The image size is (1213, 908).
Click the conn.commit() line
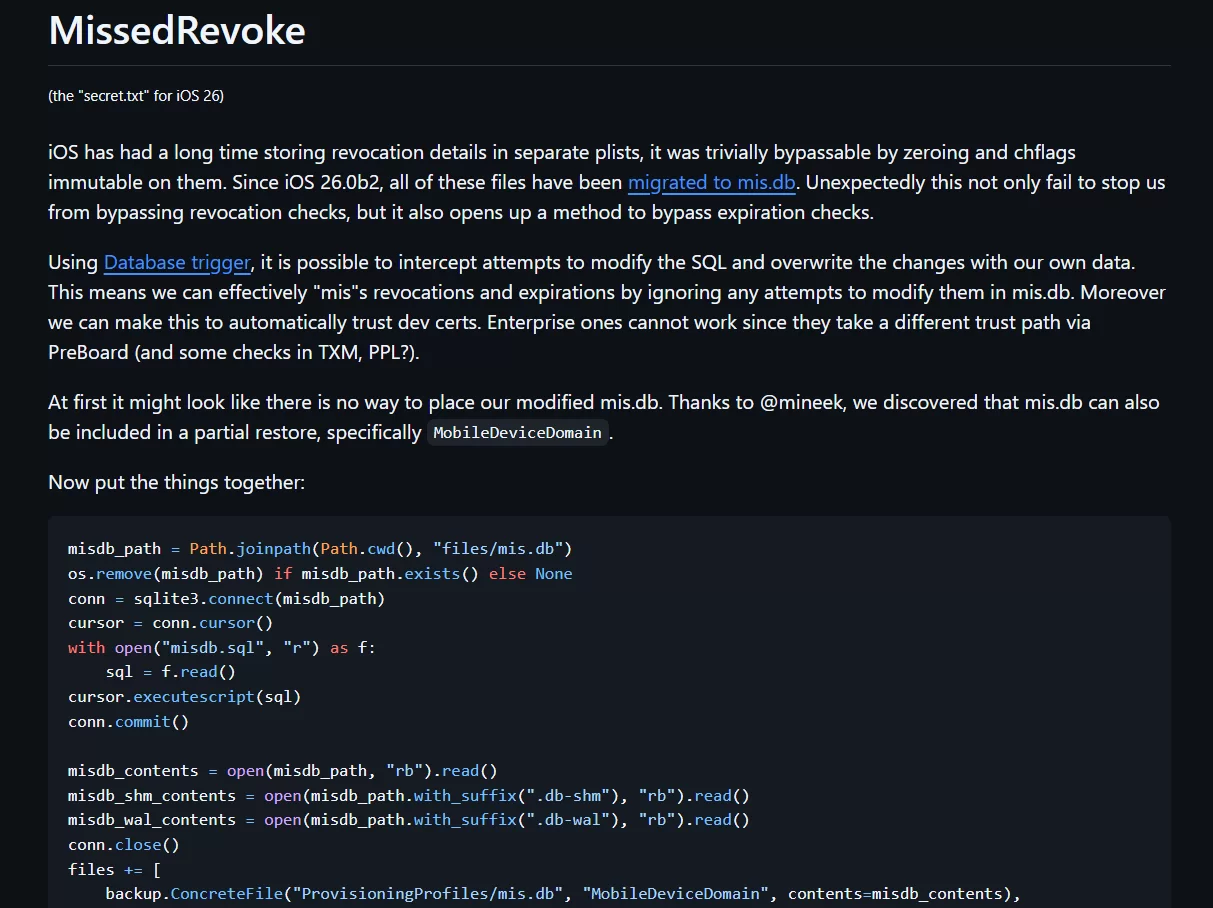128,721
